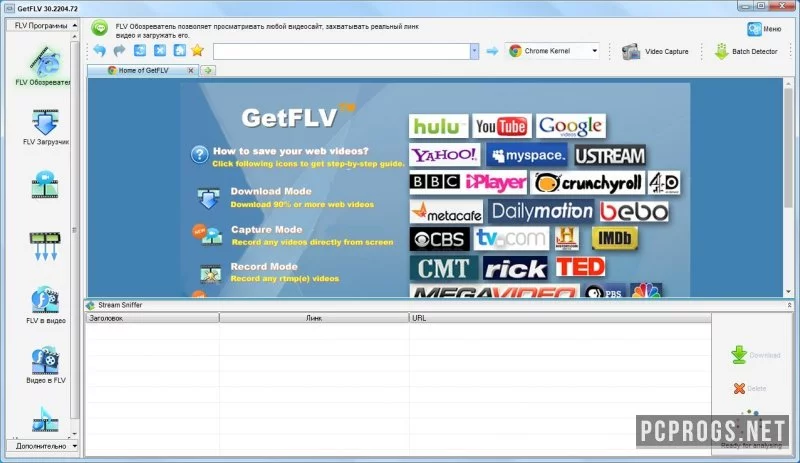
Task: Click the Линк column header
Action: (x=314, y=318)
